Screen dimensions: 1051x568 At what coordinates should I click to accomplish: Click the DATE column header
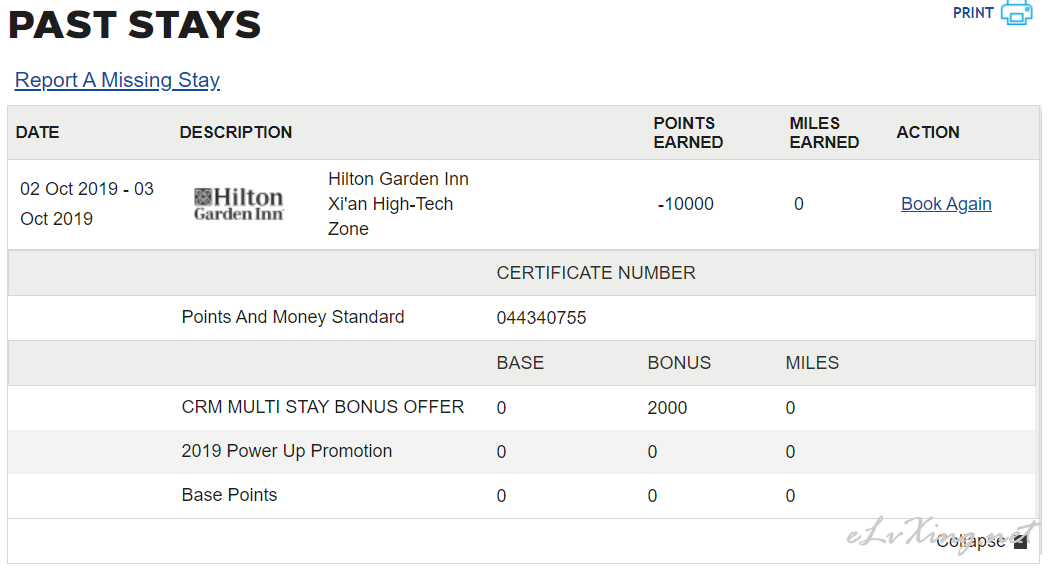[38, 132]
